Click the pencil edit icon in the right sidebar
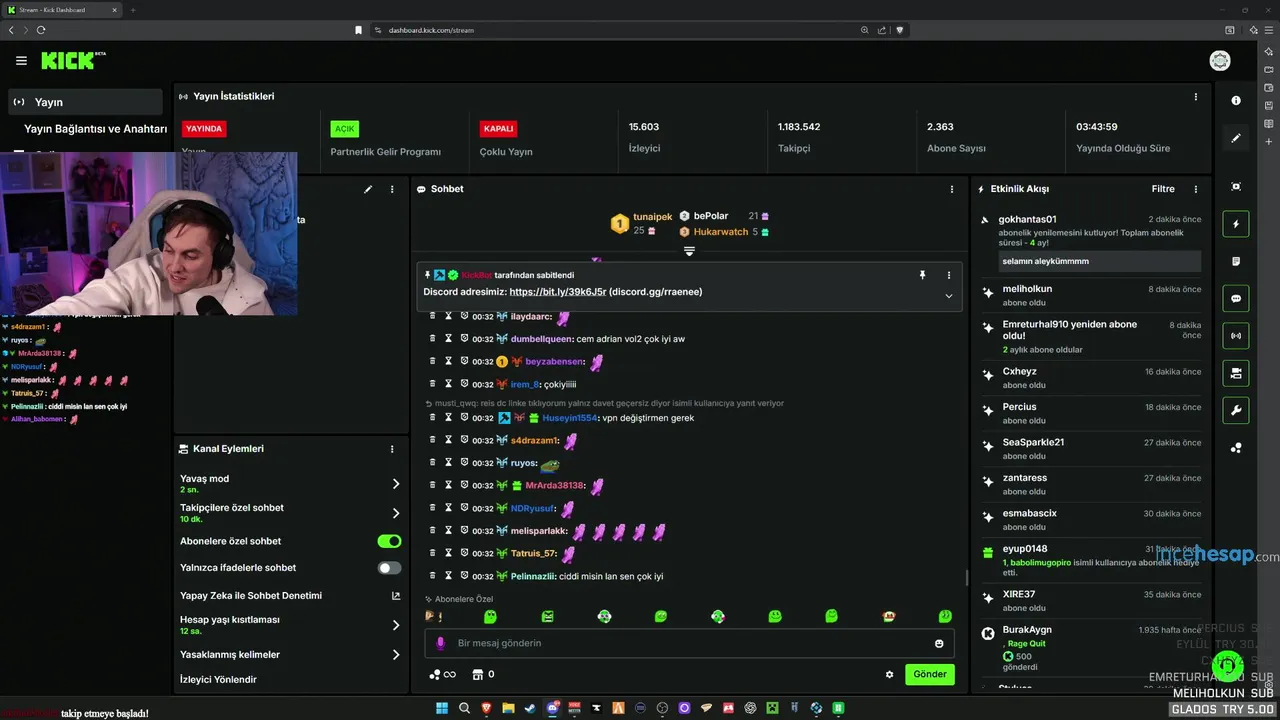The image size is (1280, 720). point(1236,138)
